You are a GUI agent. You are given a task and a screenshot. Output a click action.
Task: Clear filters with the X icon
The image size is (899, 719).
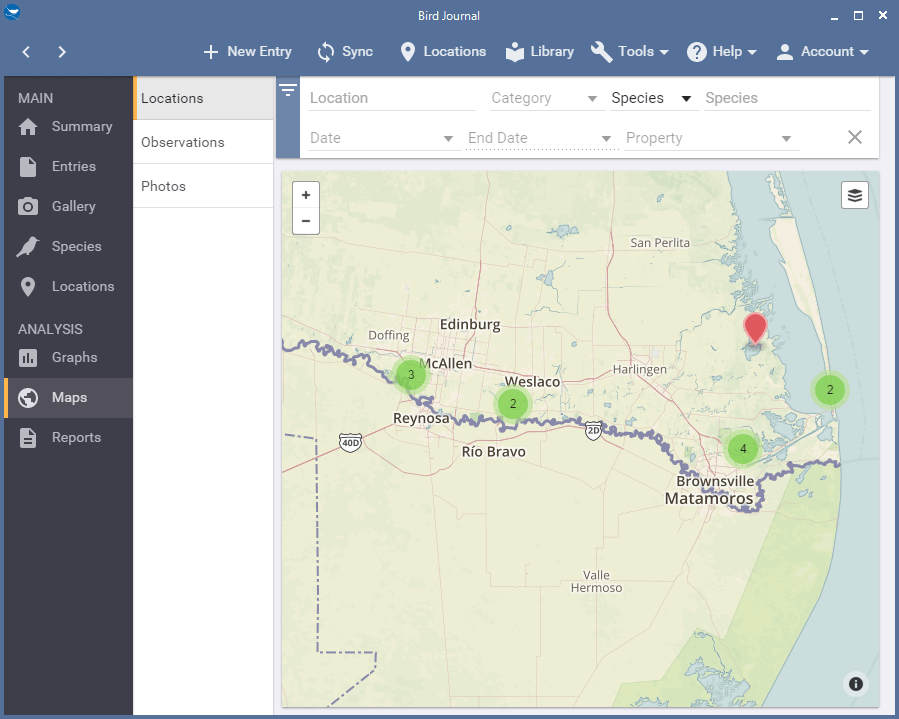(x=855, y=138)
